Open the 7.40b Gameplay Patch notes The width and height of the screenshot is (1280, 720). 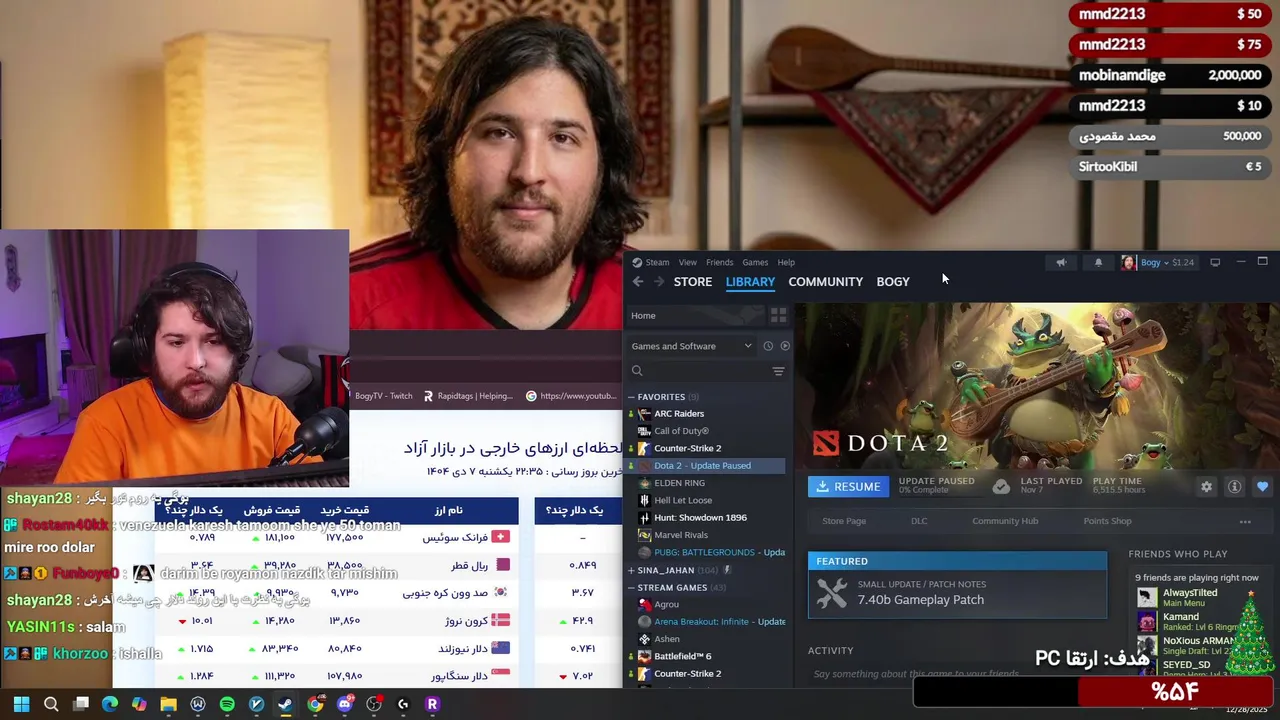tap(957, 594)
